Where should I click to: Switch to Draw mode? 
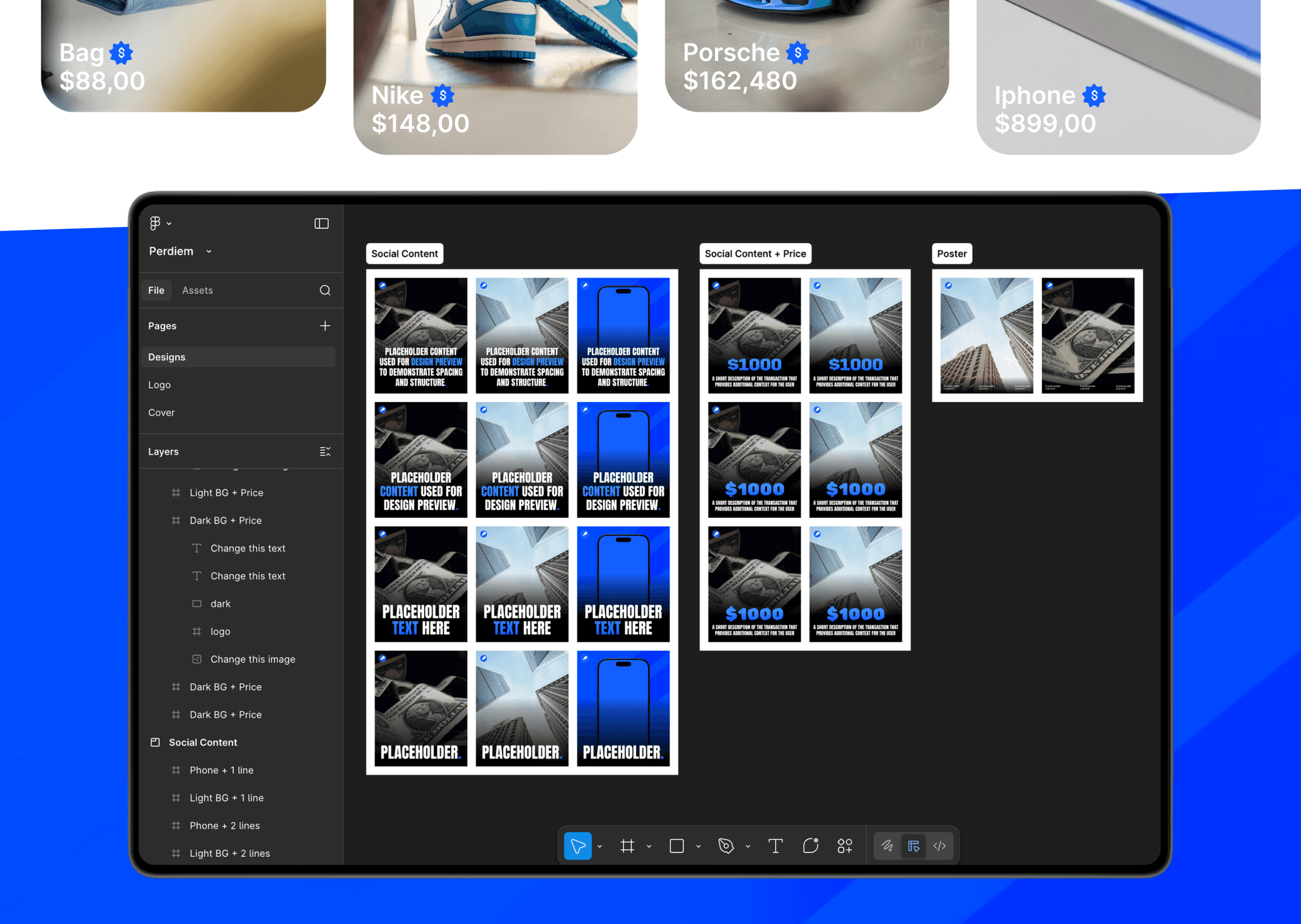click(x=887, y=846)
